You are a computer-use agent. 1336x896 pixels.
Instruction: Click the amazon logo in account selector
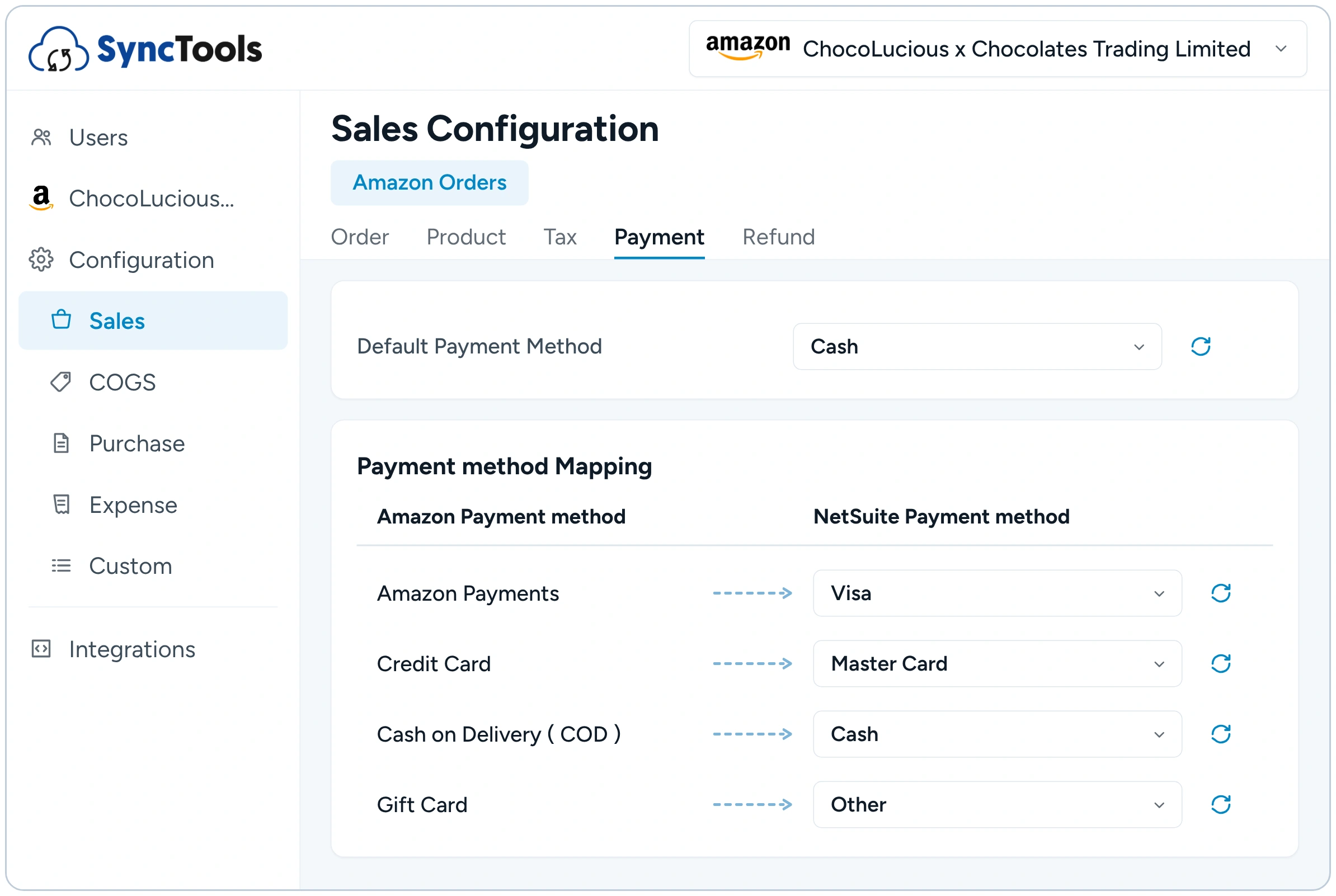748,47
